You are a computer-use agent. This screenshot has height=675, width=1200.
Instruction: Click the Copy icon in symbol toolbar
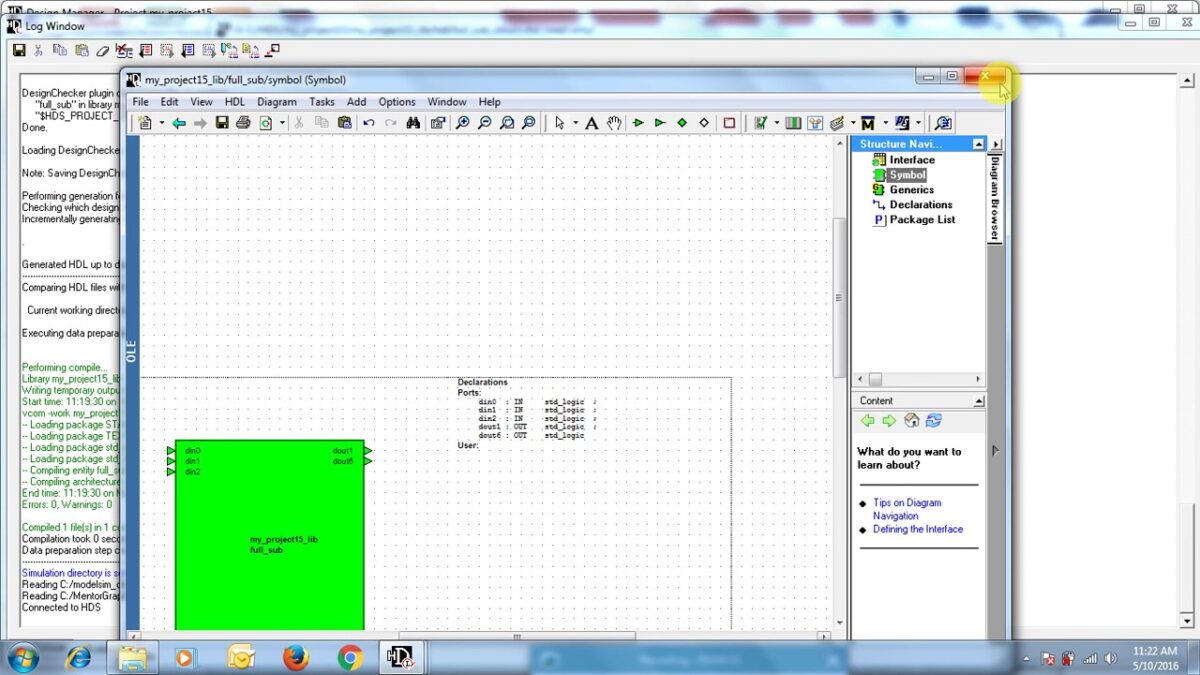(x=322, y=123)
